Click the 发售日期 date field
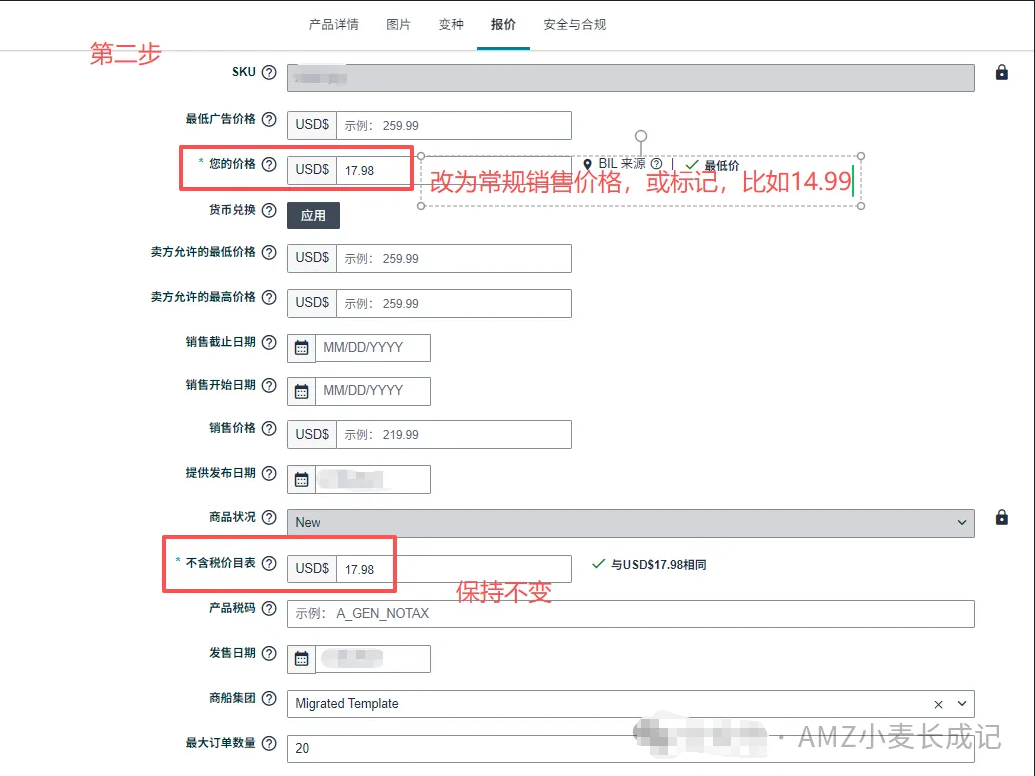This screenshot has width=1035, height=776. (373, 659)
